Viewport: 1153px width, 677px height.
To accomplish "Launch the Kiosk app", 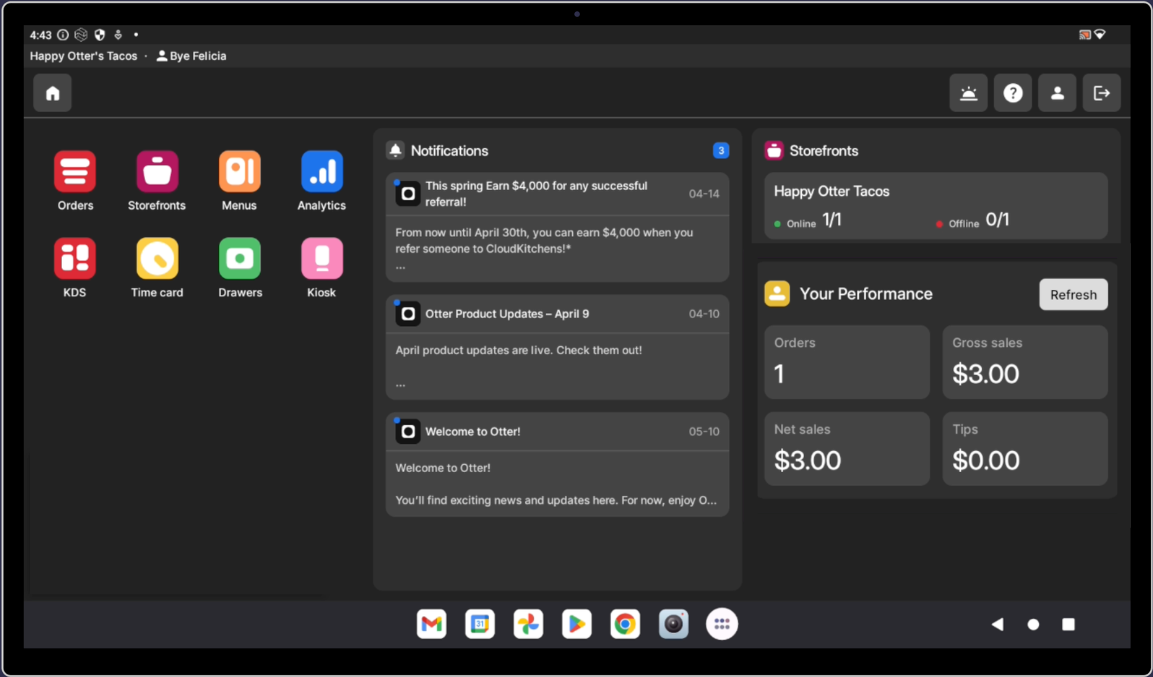I will (x=321, y=259).
